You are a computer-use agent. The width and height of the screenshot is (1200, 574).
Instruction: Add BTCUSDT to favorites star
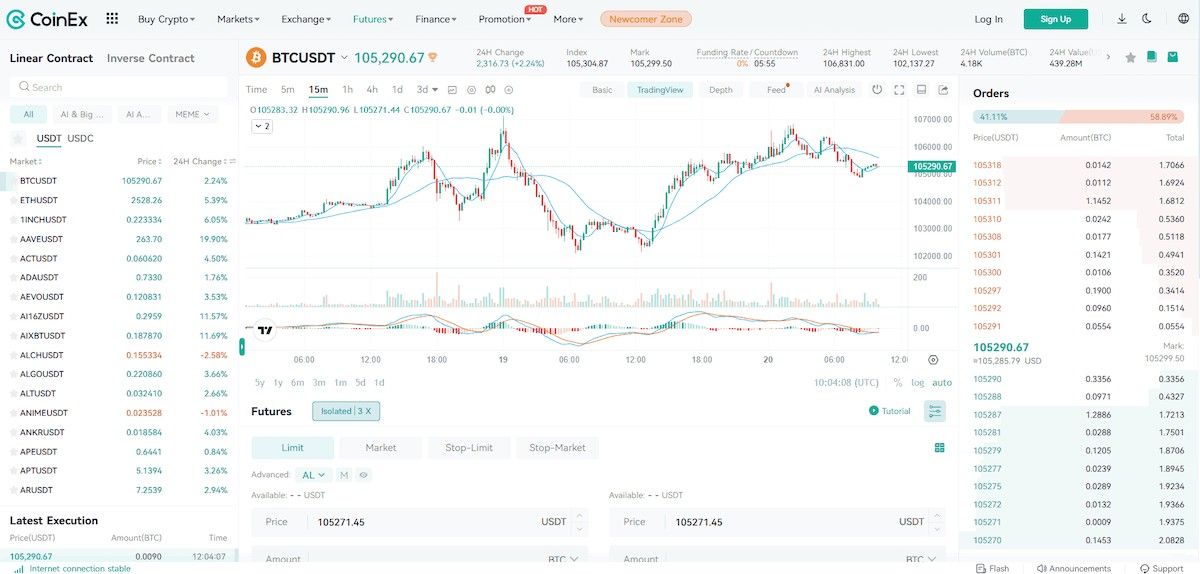click(1131, 58)
